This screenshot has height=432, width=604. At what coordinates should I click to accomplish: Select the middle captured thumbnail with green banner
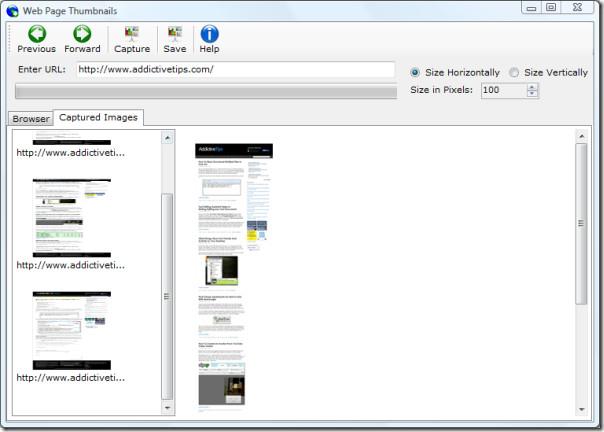tap(72, 218)
